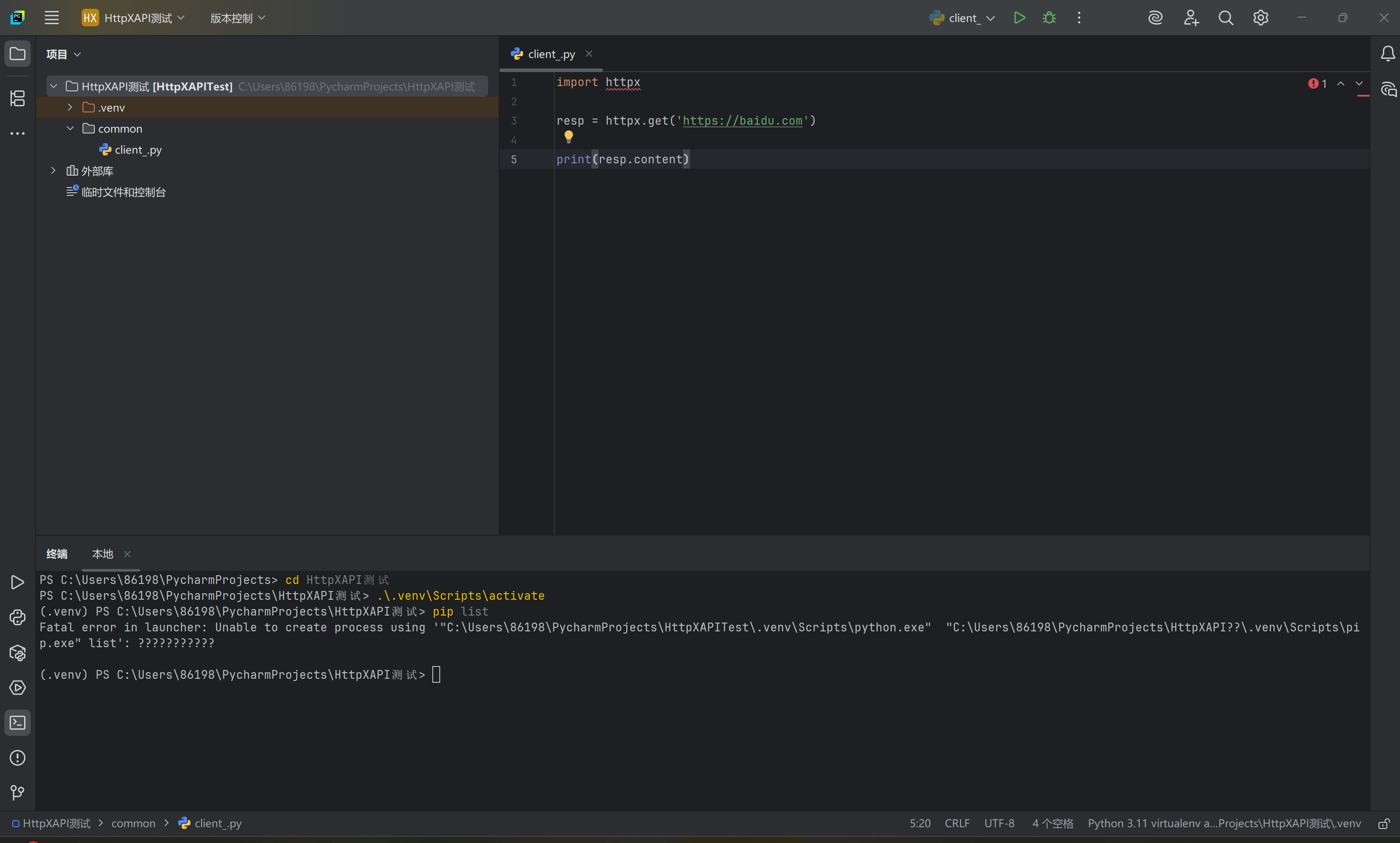The width and height of the screenshot is (1400, 843).
Task: Collapse the .venv folder
Action: pyautogui.click(x=70, y=107)
